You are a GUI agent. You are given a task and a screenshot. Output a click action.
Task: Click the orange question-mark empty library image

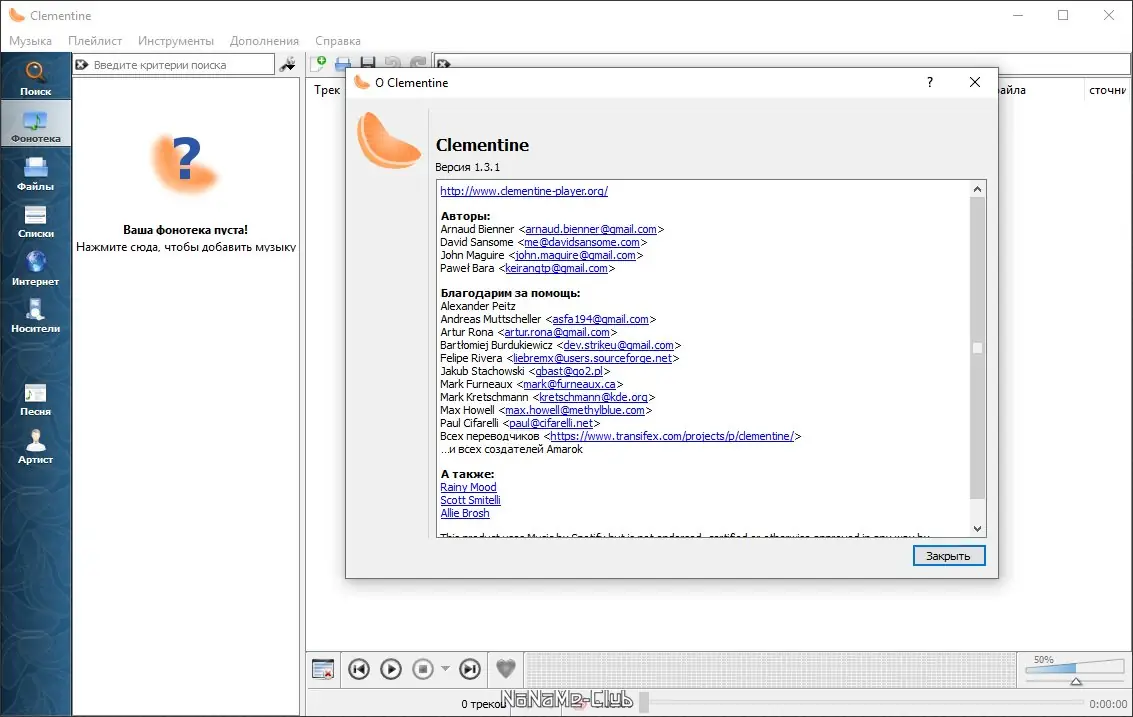185,164
